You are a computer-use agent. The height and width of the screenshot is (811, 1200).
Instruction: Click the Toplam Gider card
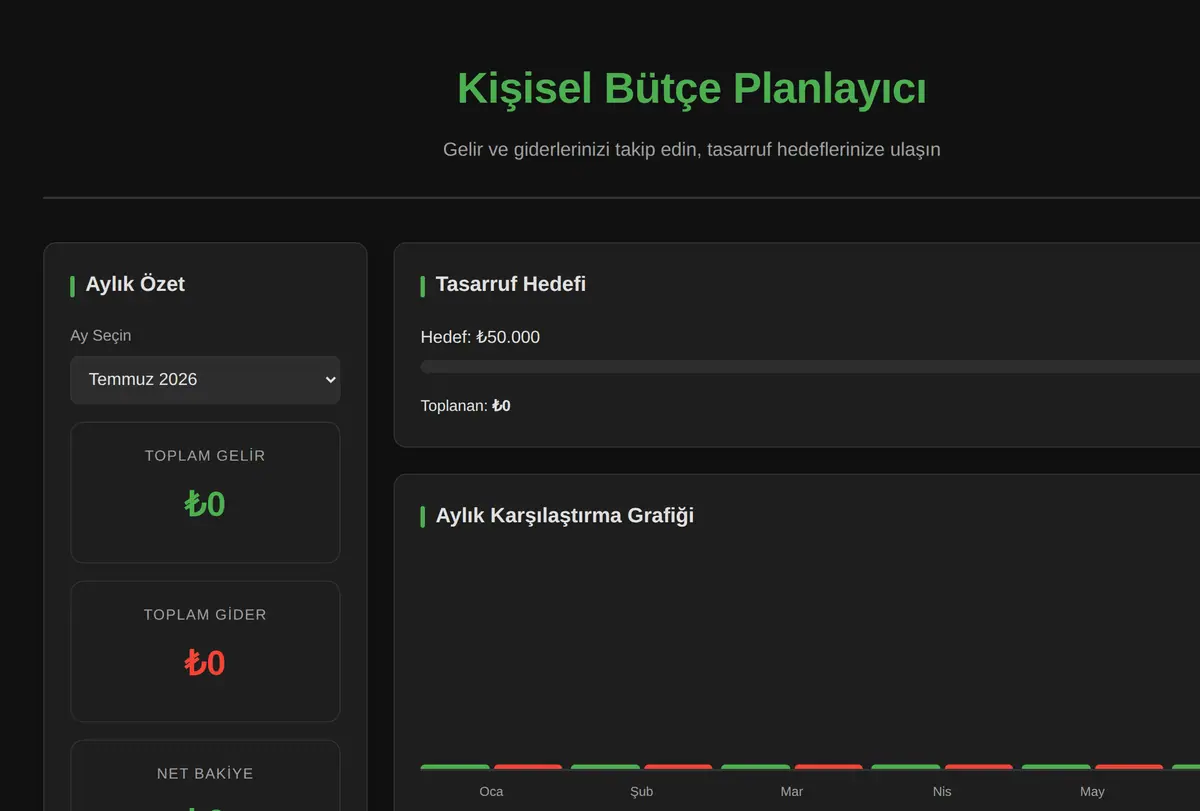(x=205, y=651)
